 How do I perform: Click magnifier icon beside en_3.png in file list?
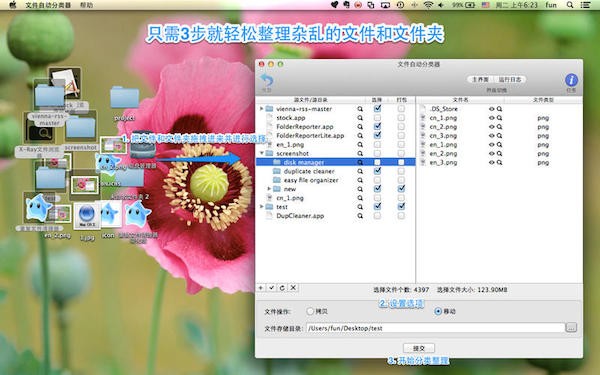(x=499, y=163)
